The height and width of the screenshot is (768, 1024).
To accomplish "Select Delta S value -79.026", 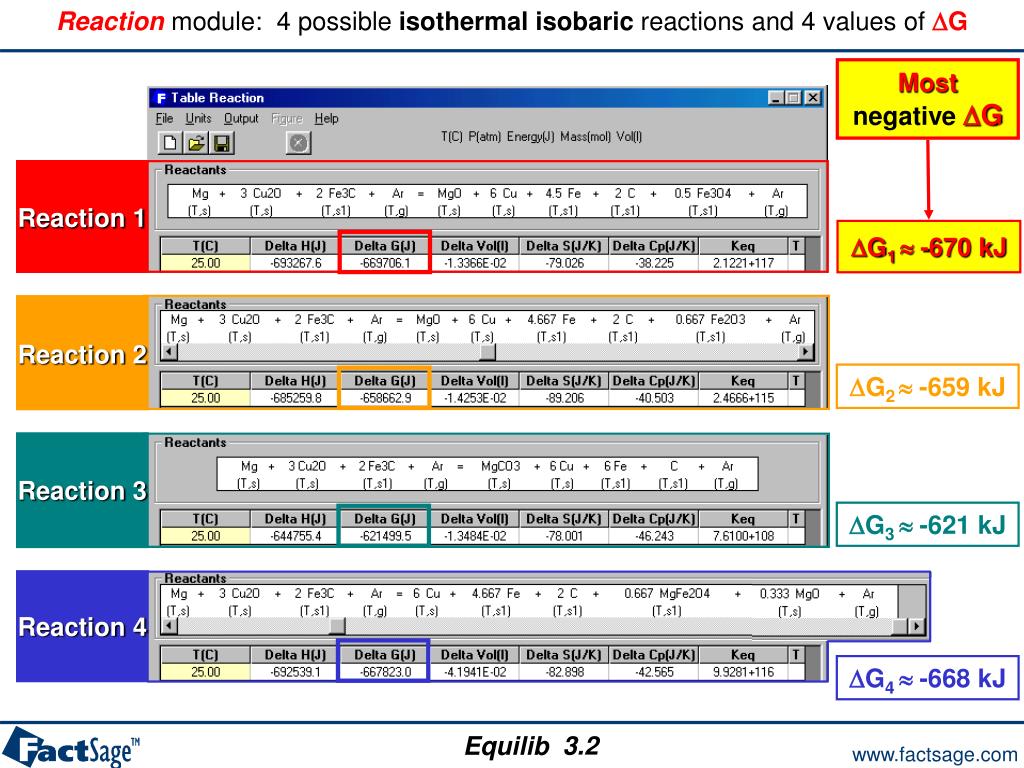I will (564, 263).
